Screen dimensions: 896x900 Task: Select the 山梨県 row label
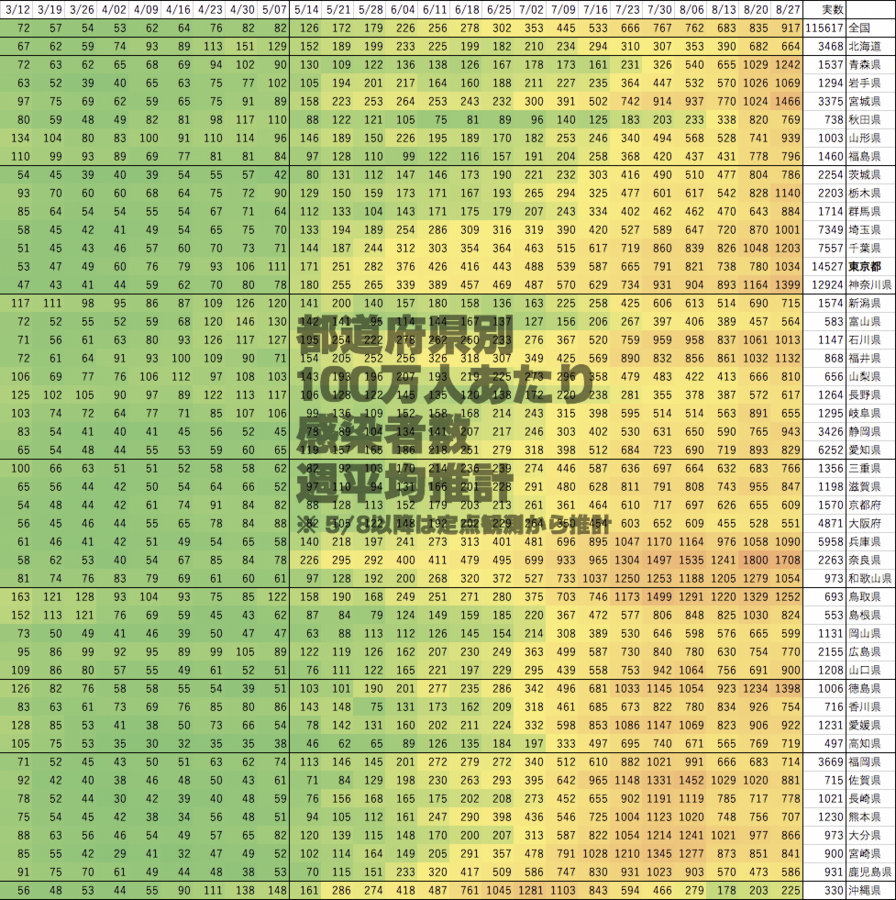pyautogui.click(x=864, y=377)
